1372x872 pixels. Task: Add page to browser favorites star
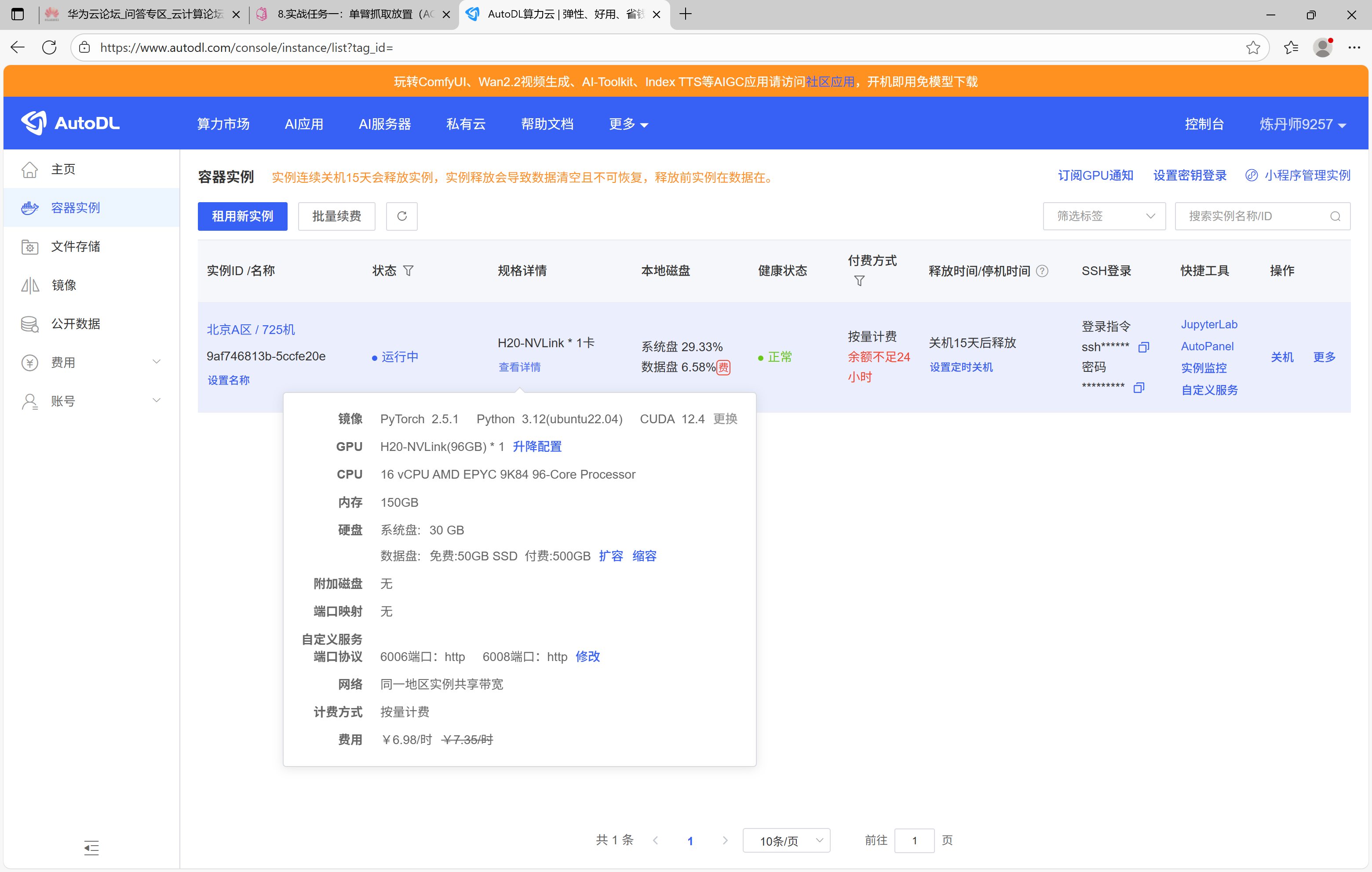[1252, 48]
